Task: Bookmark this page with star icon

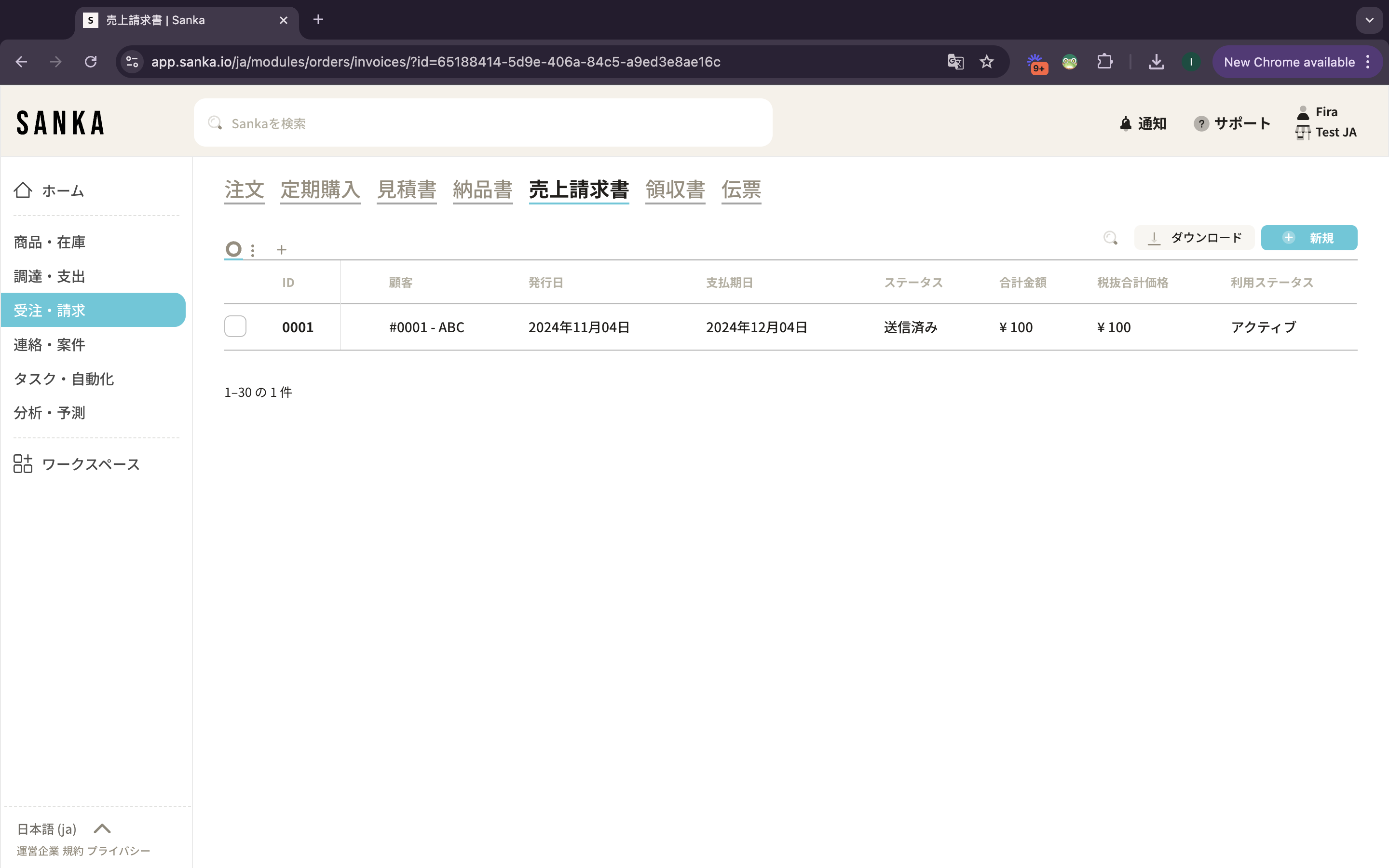Action: [x=987, y=62]
